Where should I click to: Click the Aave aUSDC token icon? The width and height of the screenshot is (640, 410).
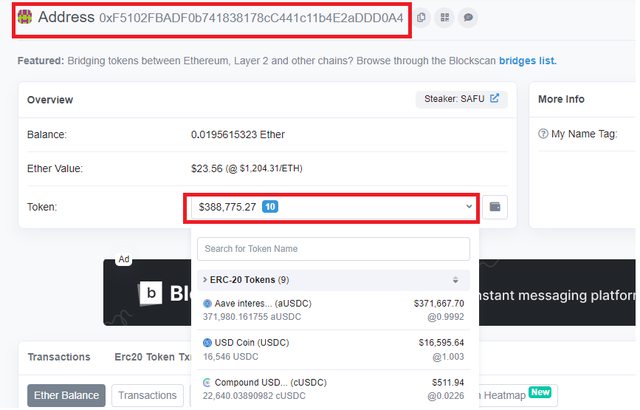(x=207, y=303)
